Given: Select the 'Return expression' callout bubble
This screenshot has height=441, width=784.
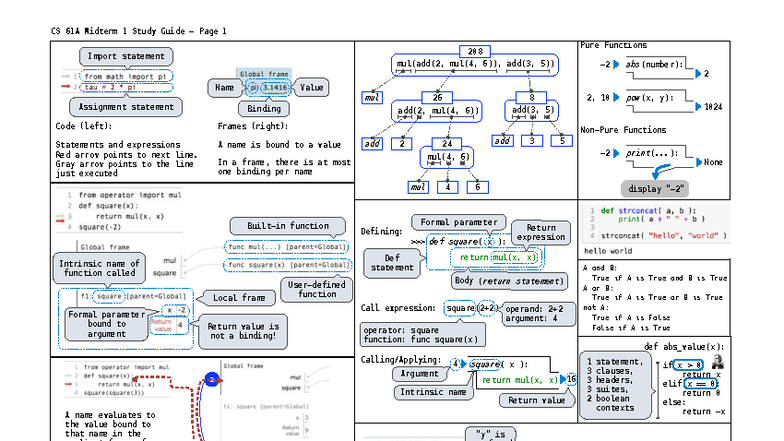Looking at the screenshot, I should [541, 232].
